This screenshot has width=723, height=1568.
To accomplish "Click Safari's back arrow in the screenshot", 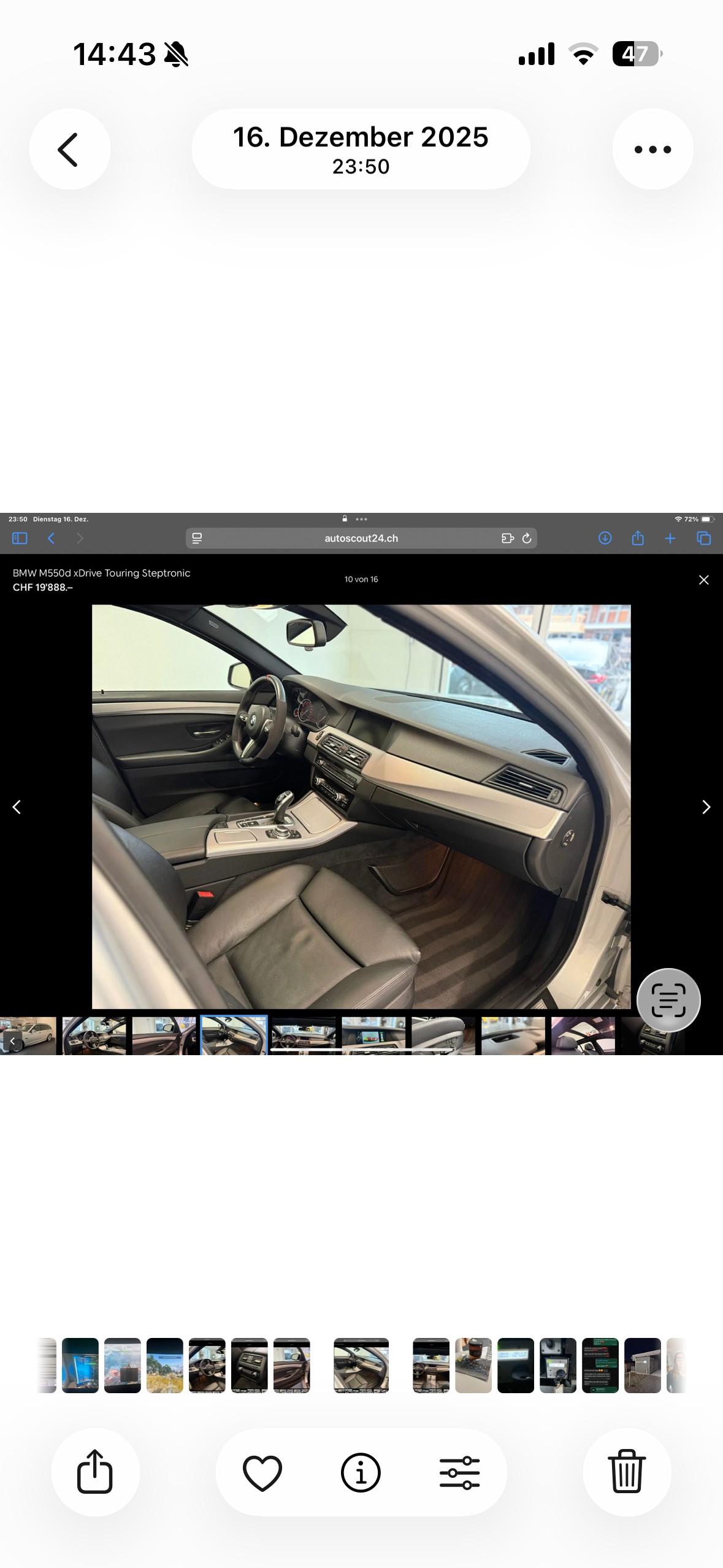I will (x=52, y=538).
